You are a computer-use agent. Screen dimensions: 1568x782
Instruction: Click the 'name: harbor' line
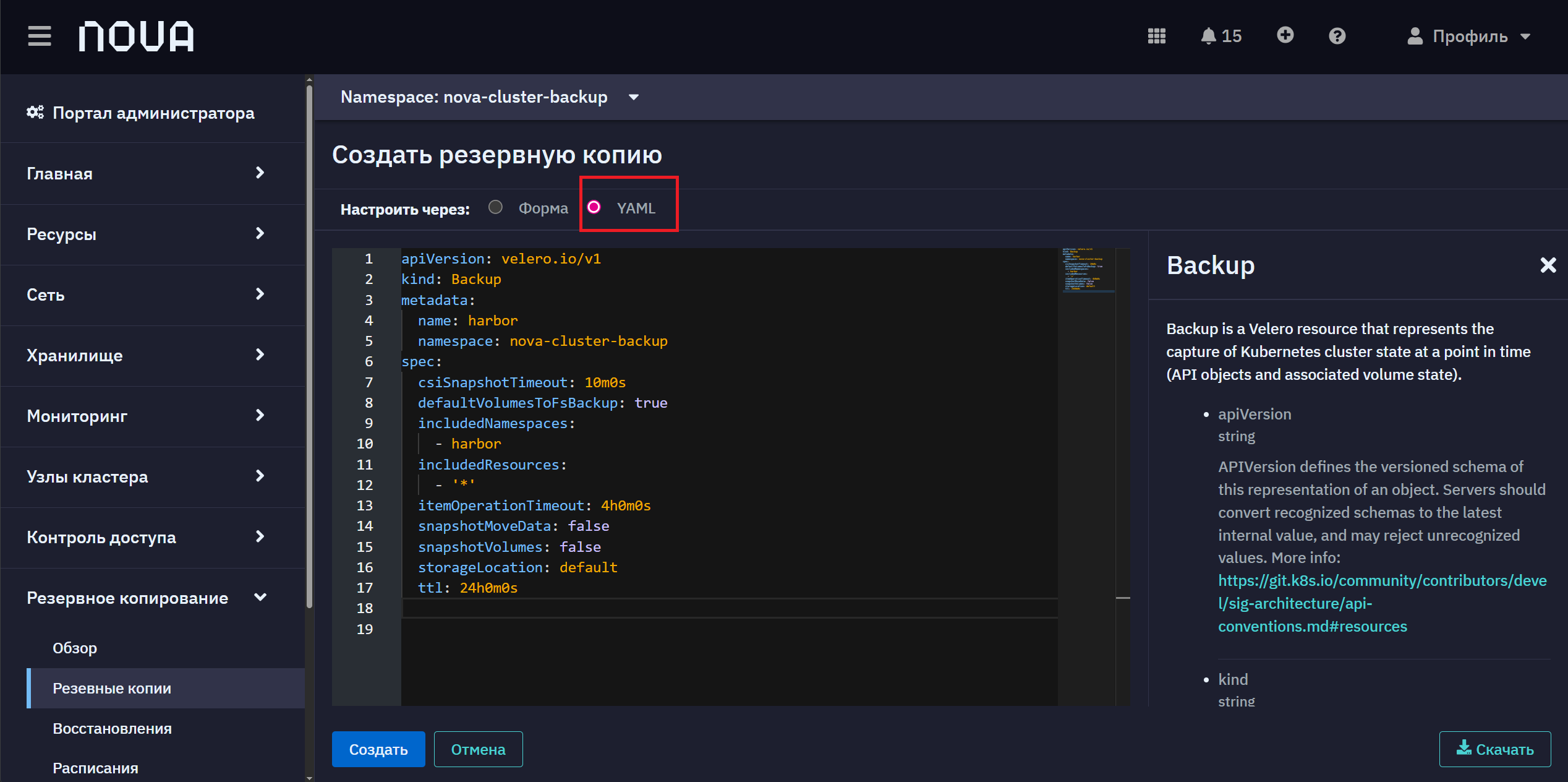click(467, 320)
